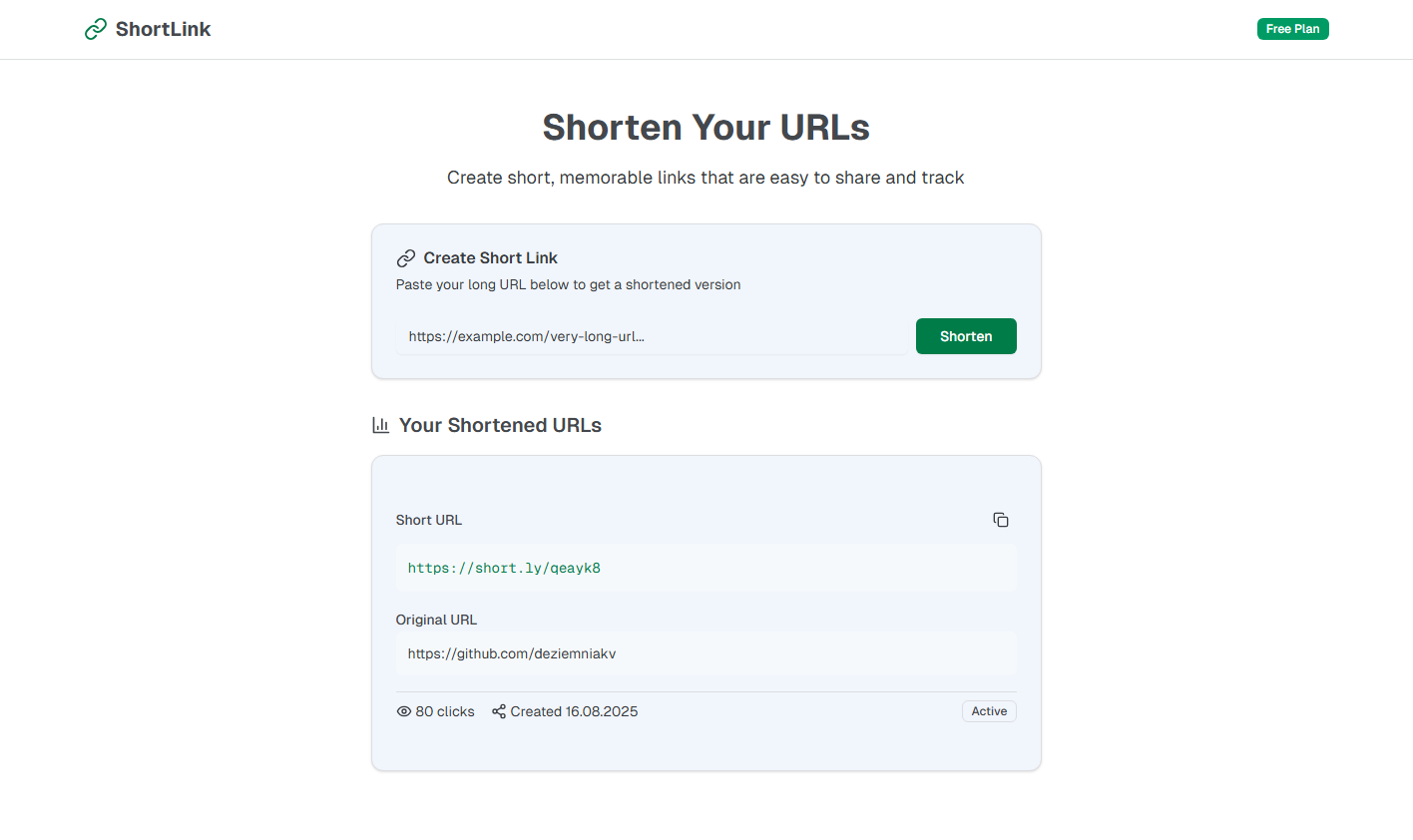Click the ShortLink chain logo icon
Viewport: 1413px width, 840px height.
coord(96,29)
